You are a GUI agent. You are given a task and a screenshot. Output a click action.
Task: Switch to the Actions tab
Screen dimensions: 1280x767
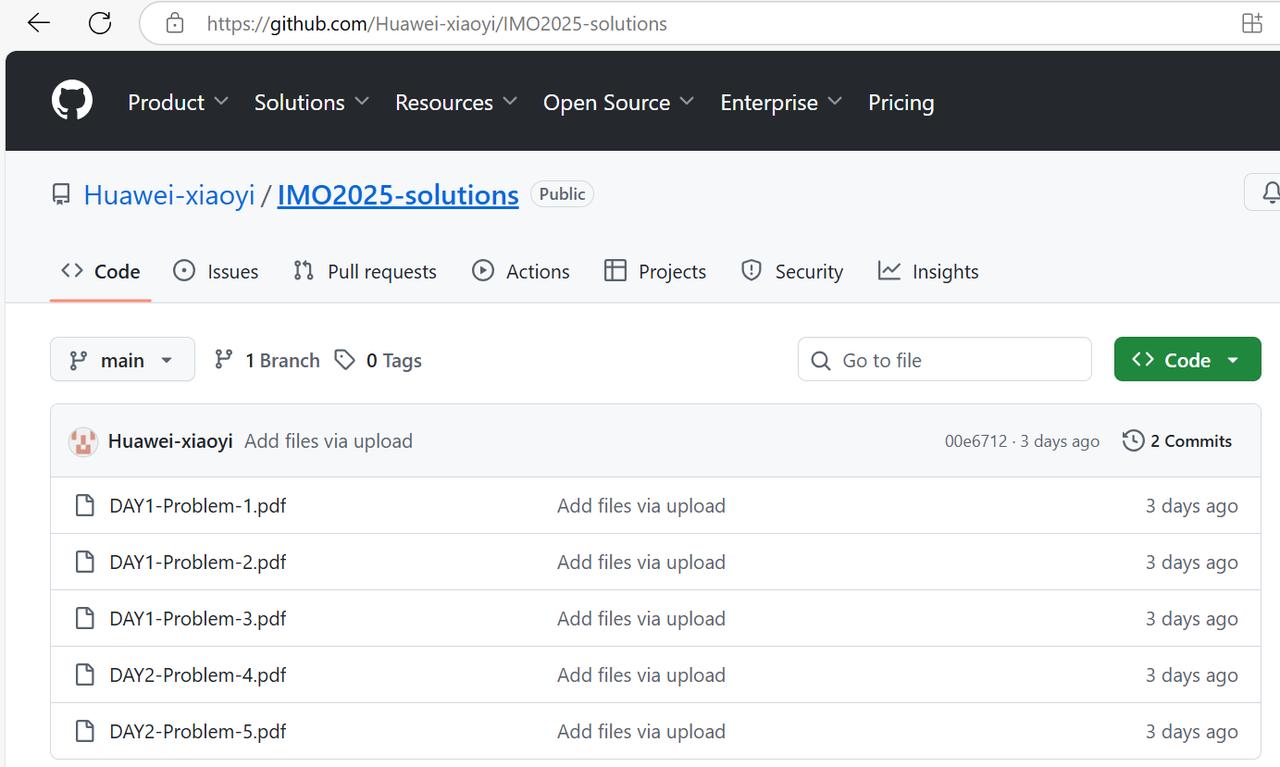521,271
